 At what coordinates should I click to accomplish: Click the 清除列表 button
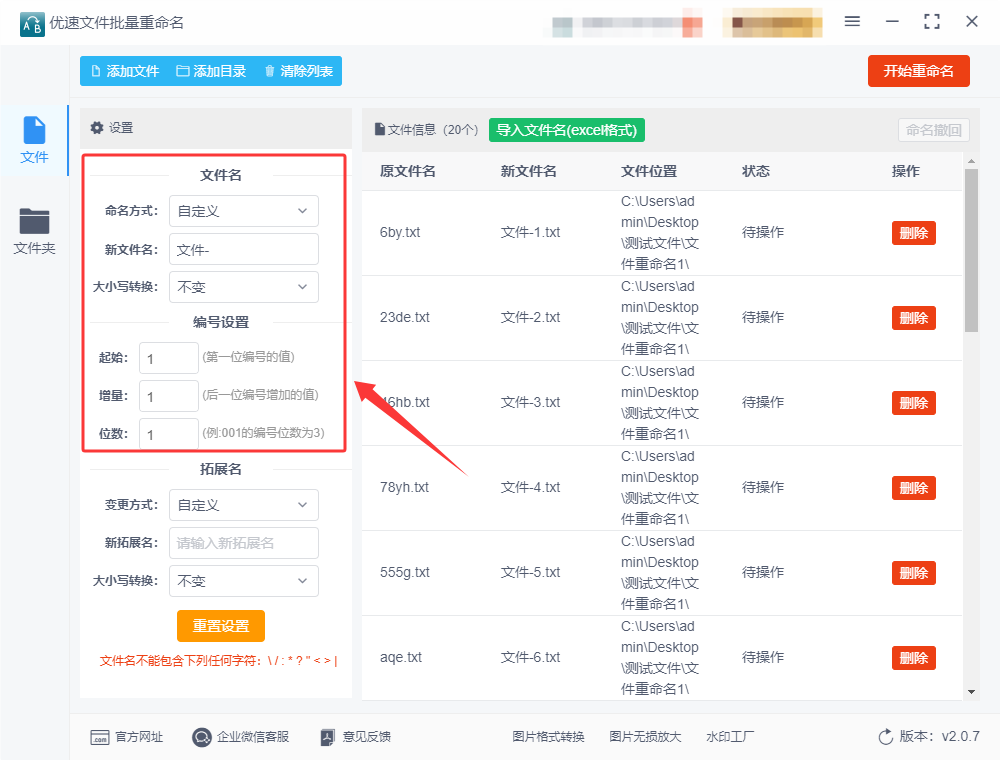[298, 71]
